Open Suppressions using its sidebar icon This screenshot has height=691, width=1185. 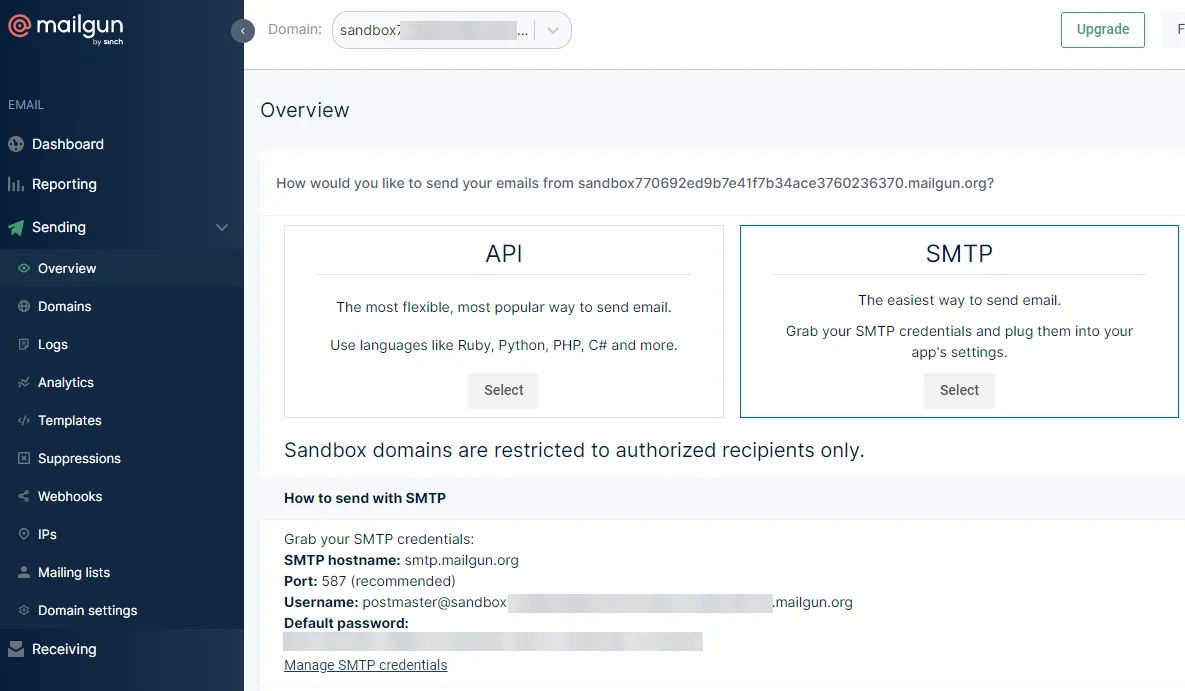coord(22,458)
